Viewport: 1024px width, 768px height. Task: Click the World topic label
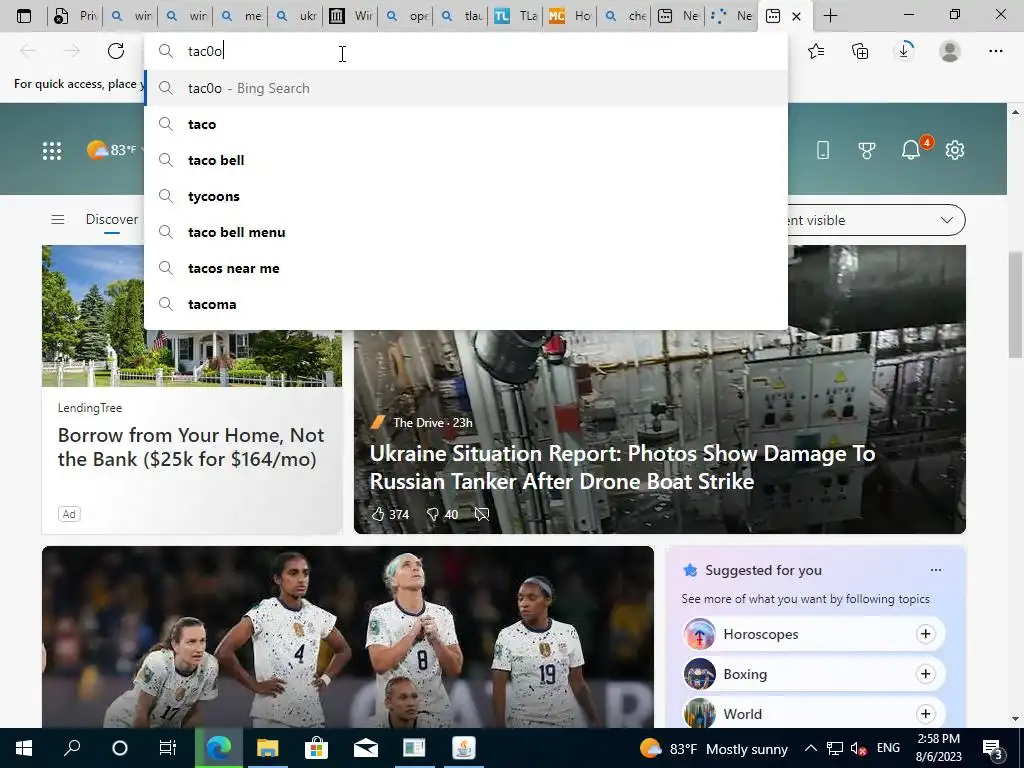click(743, 714)
